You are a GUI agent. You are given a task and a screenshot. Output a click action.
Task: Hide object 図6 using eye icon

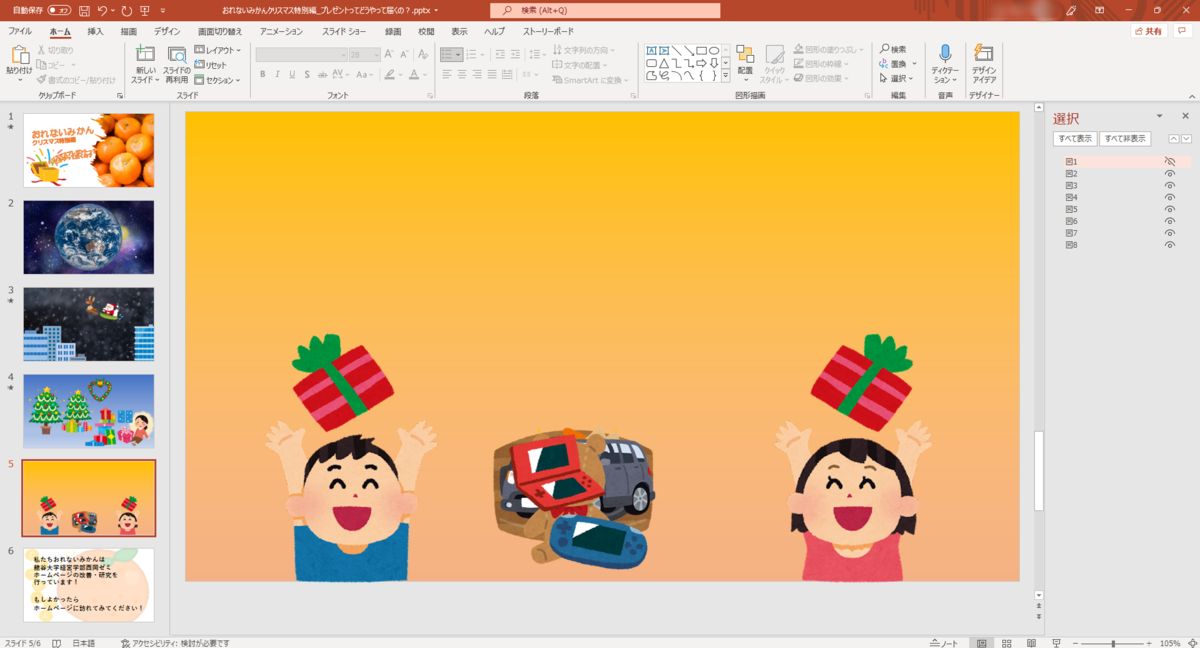tap(1169, 221)
